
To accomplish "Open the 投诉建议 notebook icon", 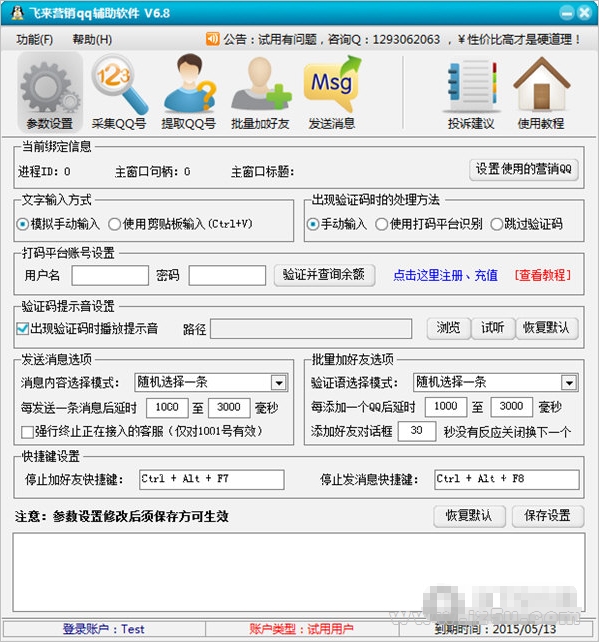I will [471, 93].
